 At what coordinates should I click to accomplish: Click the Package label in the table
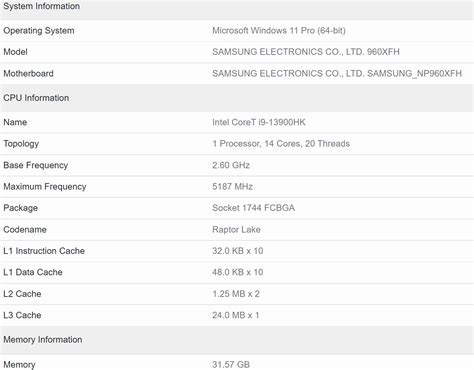click(21, 208)
